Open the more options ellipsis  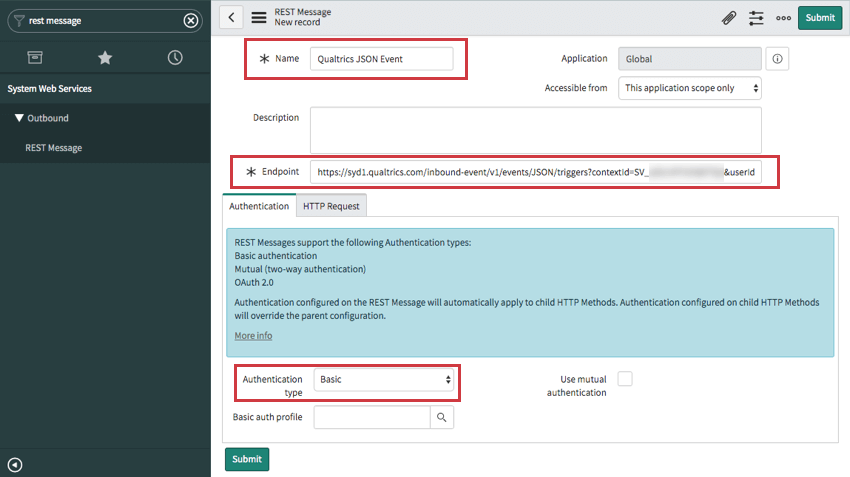pos(783,18)
